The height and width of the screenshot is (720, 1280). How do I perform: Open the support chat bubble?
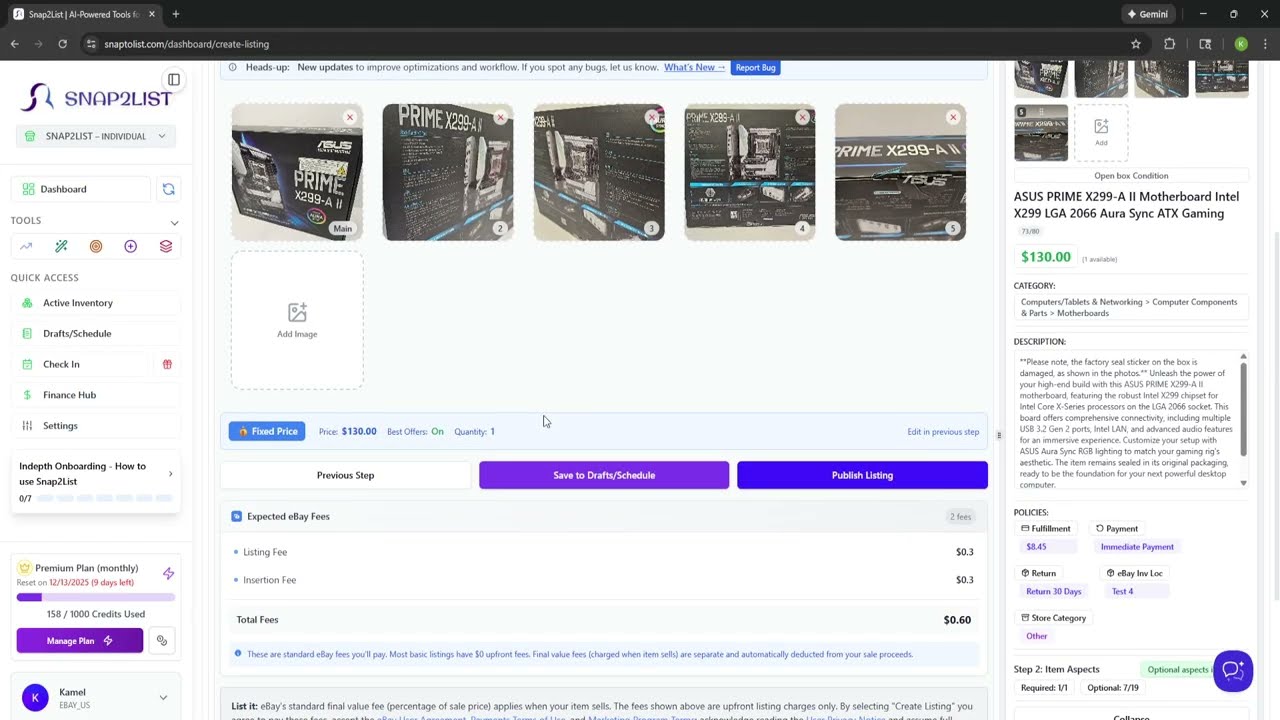[1233, 671]
